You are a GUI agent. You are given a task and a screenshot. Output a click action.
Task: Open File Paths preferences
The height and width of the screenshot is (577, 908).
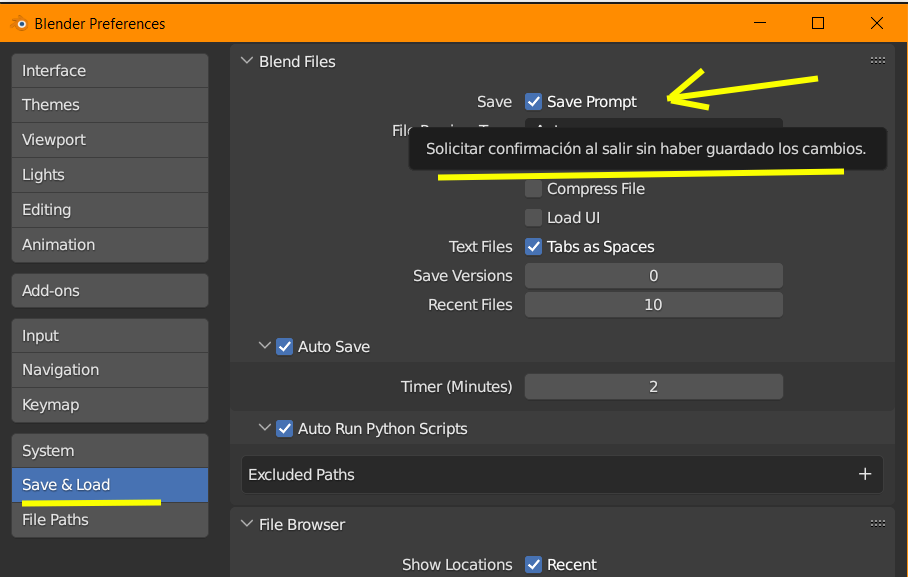[x=109, y=520]
